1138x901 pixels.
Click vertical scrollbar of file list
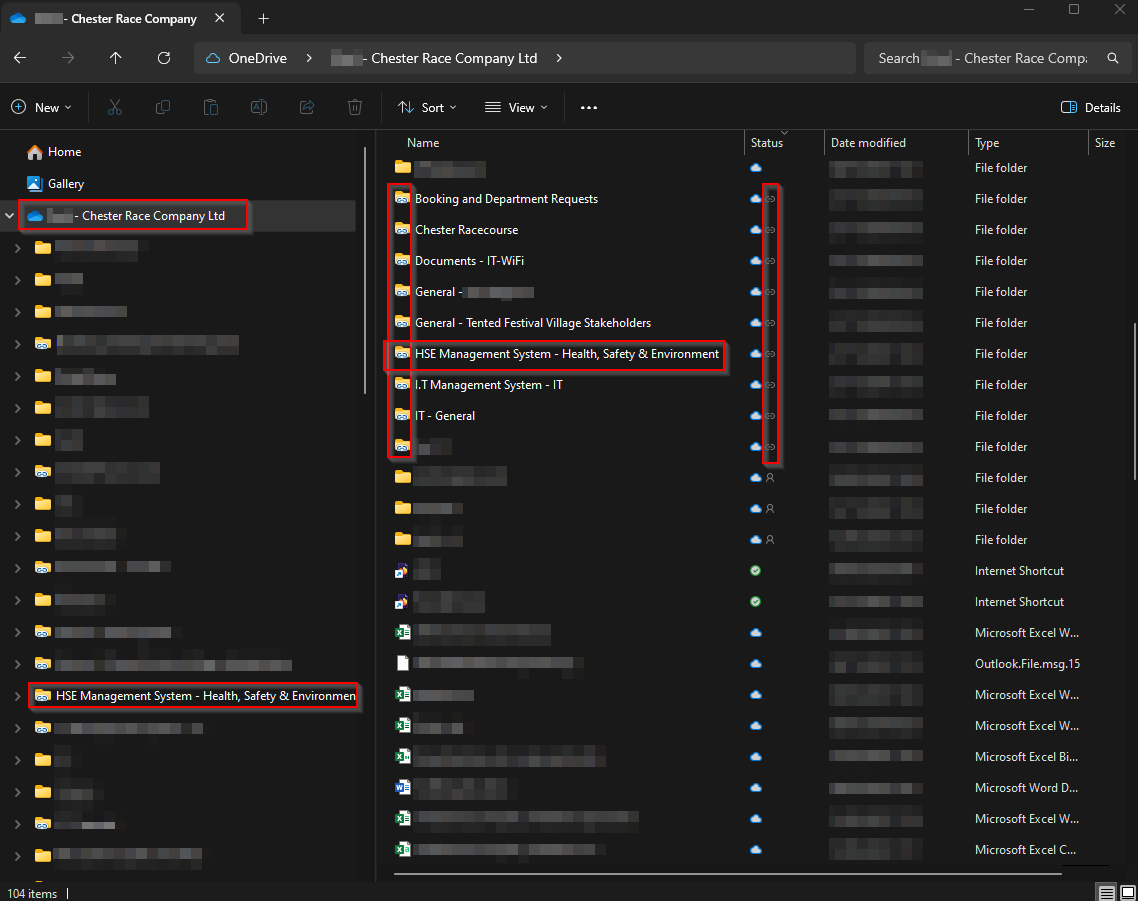[x=1134, y=401]
